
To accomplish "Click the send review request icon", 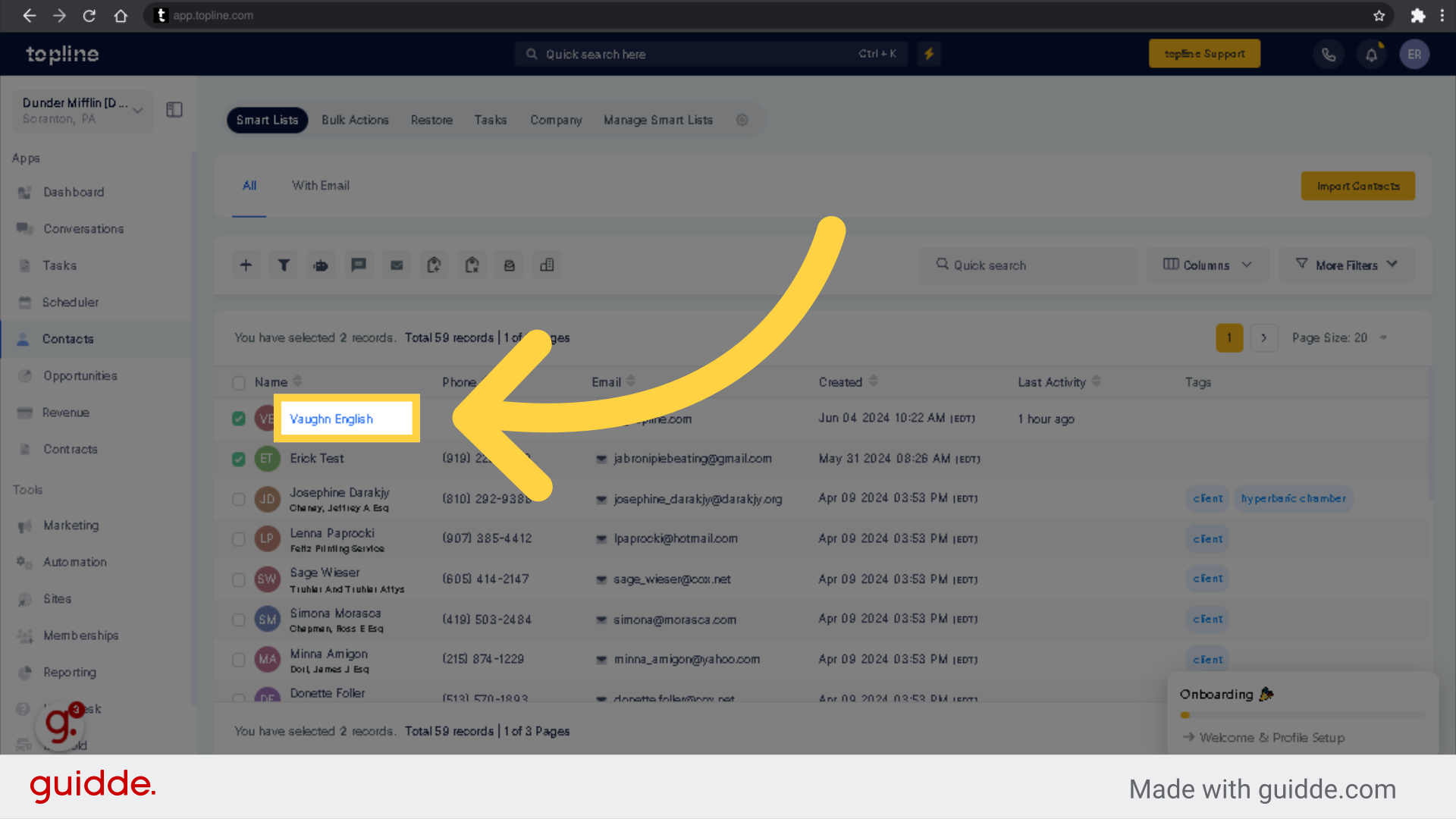I will 510,265.
